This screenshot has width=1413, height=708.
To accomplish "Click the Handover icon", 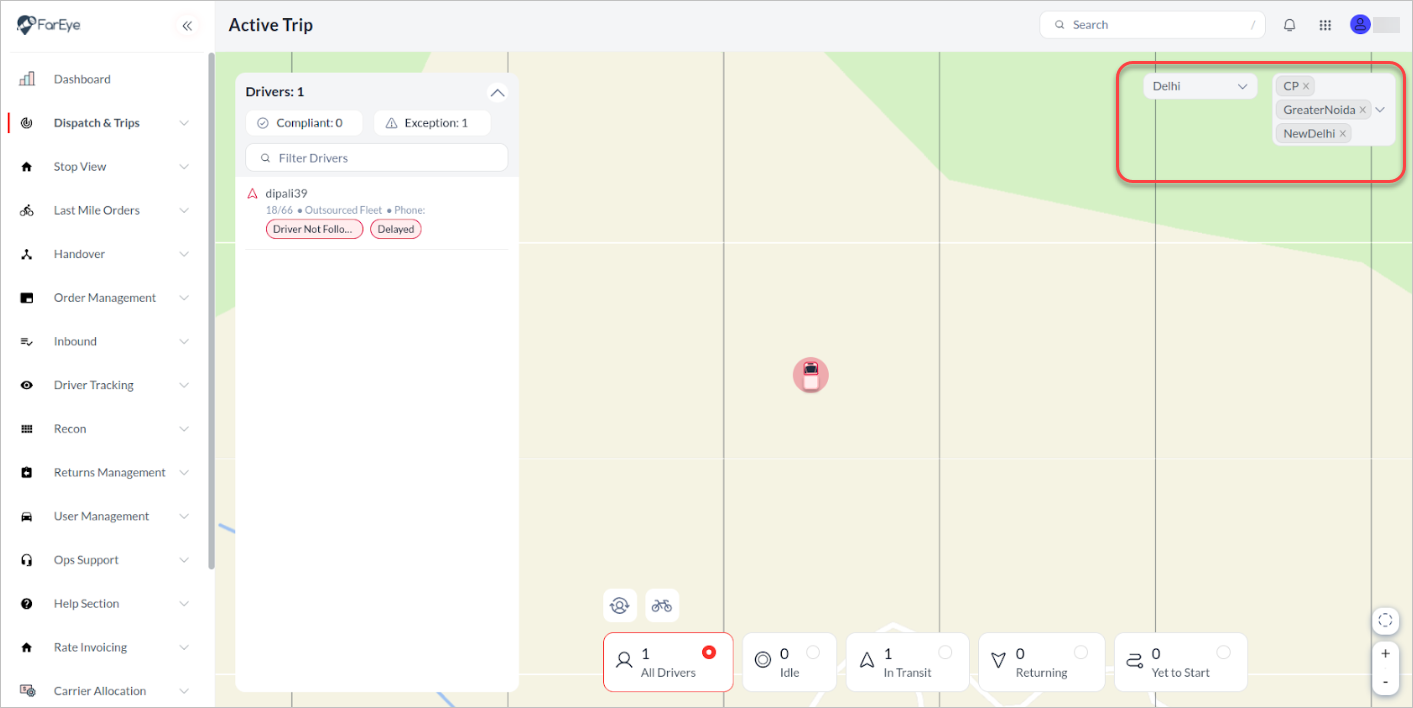I will [27, 254].
